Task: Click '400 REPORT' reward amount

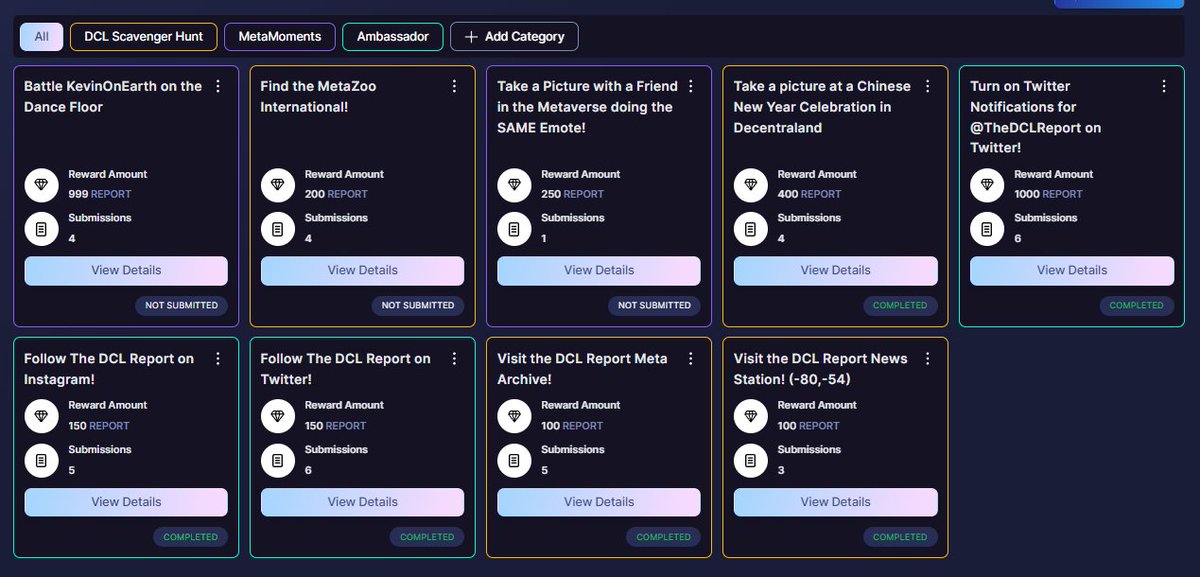Action: click(x=809, y=194)
